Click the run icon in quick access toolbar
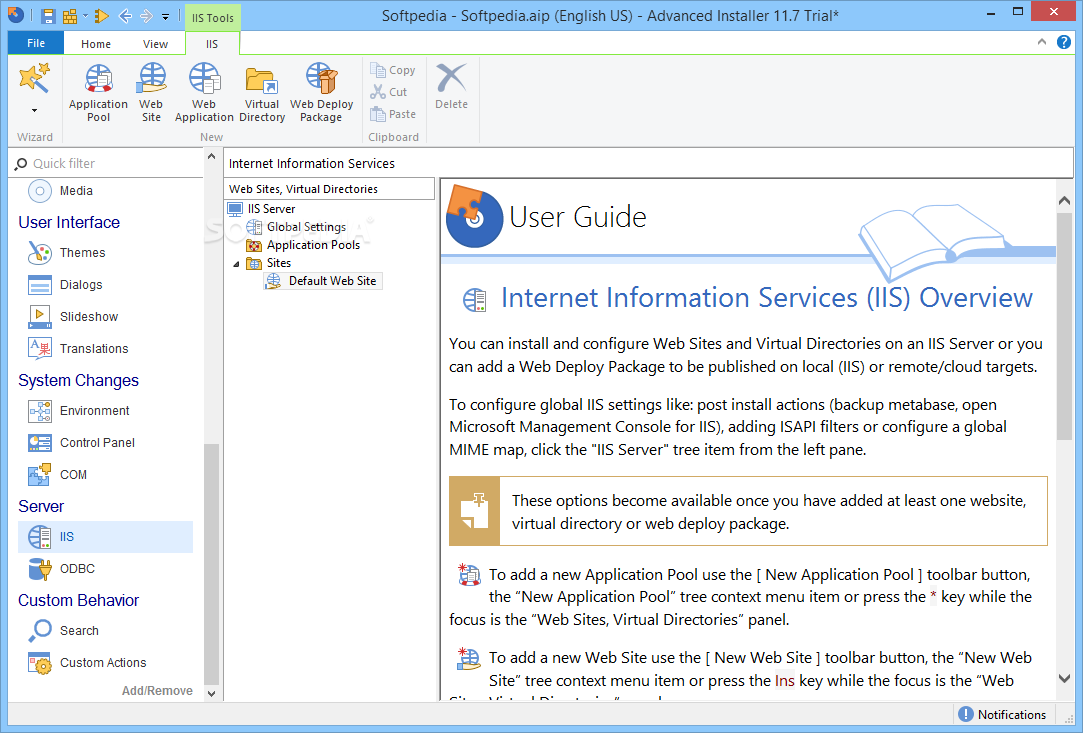Image resolution: width=1083 pixels, height=733 pixels. 102,15
